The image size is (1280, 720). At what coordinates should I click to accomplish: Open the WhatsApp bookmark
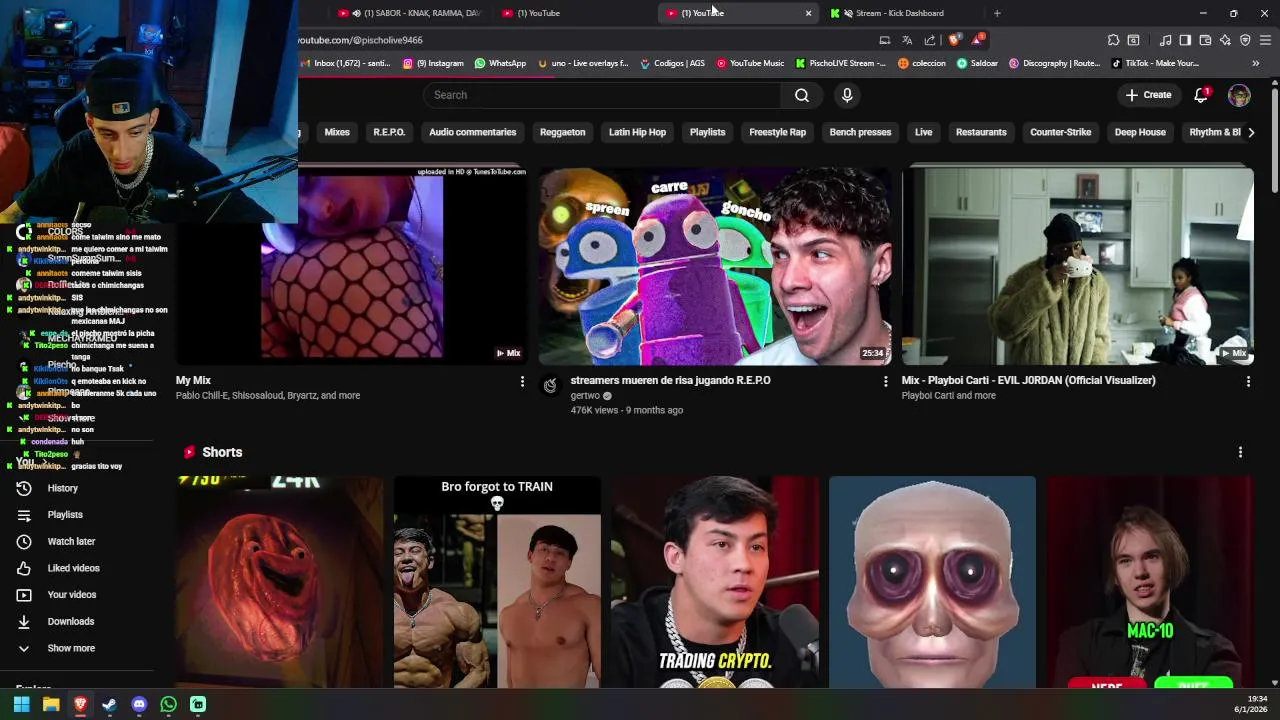click(500, 63)
